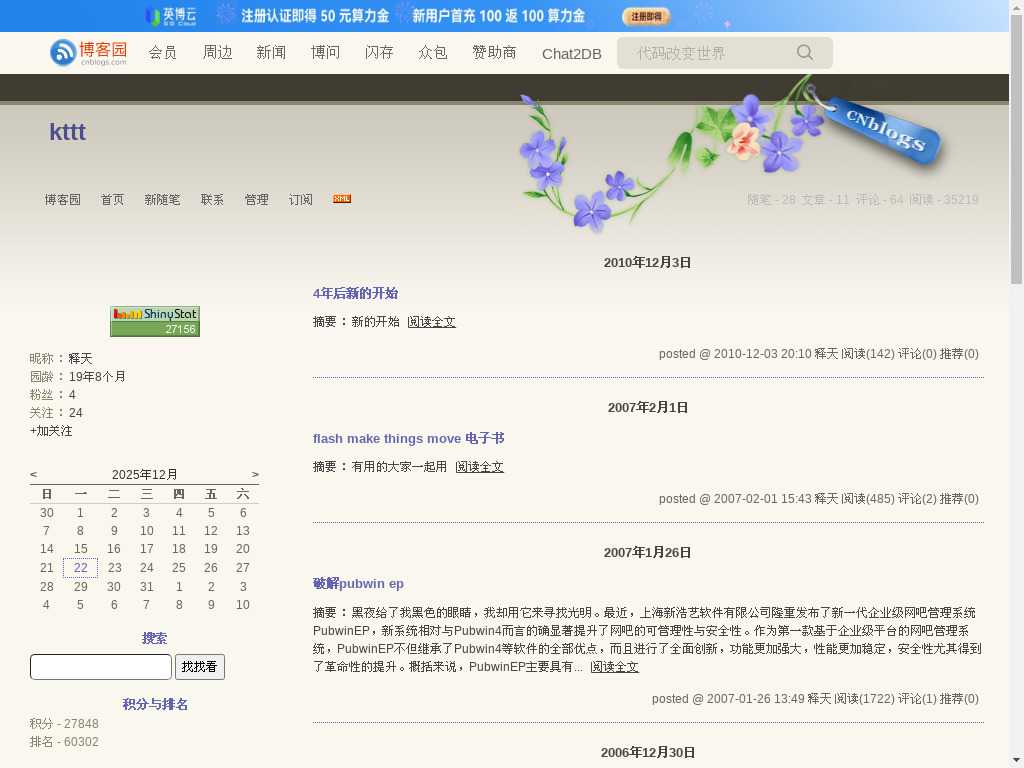This screenshot has height=768, width=1024.
Task: Focus the sidebar search text field
Action: pos(101,667)
